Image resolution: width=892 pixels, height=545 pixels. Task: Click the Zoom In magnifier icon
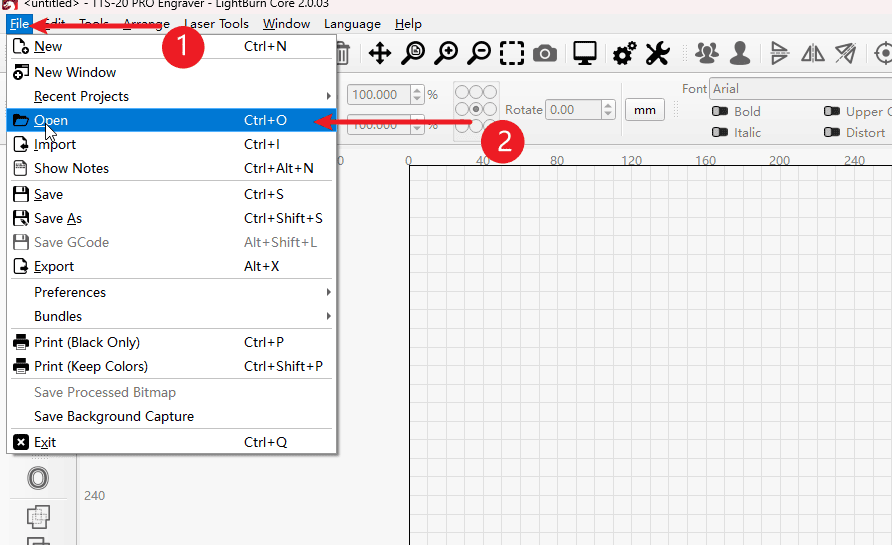[446, 54]
